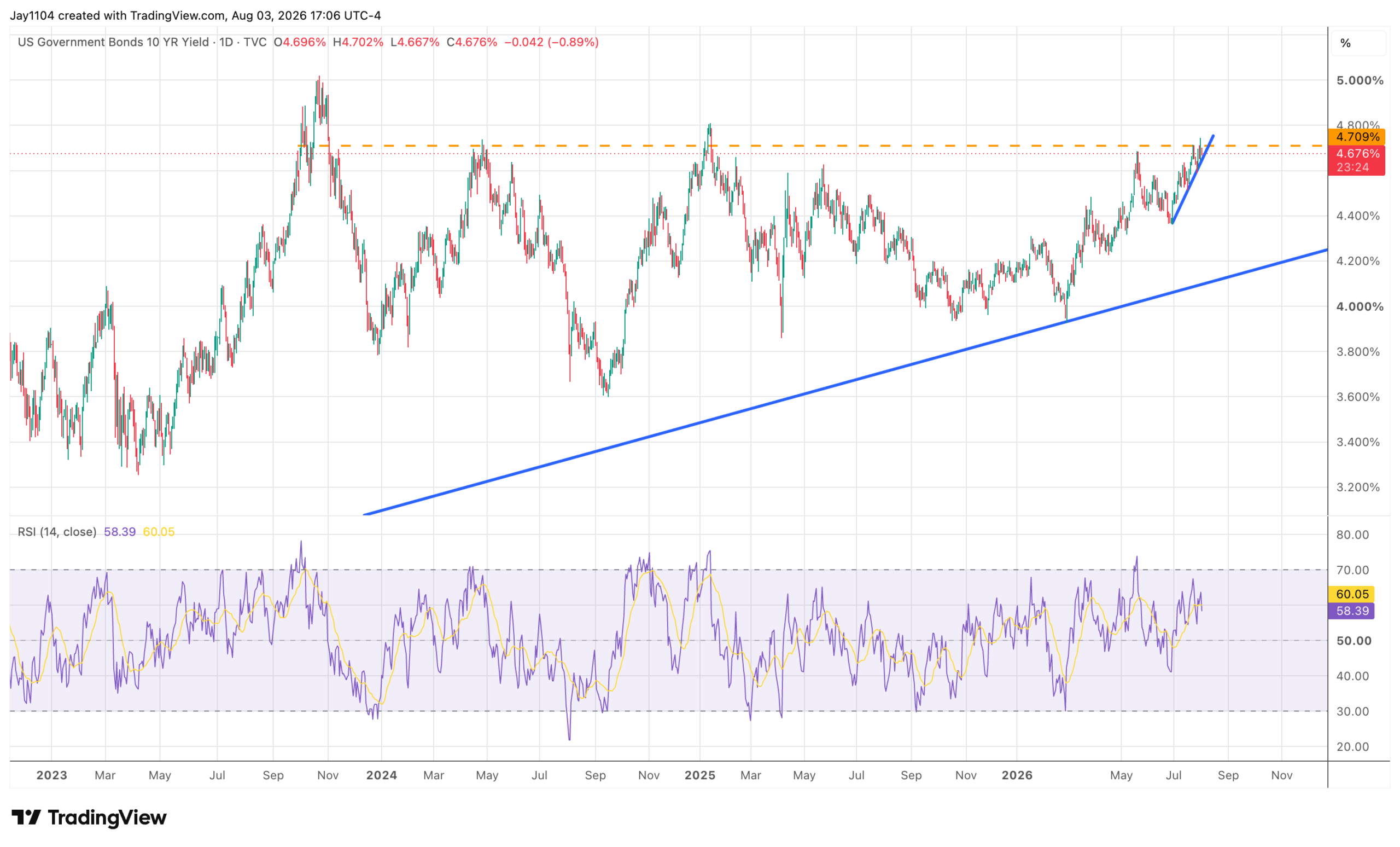Click the 30.00 RSI scale label
This screenshot has width=1400, height=847.
coord(1353,711)
